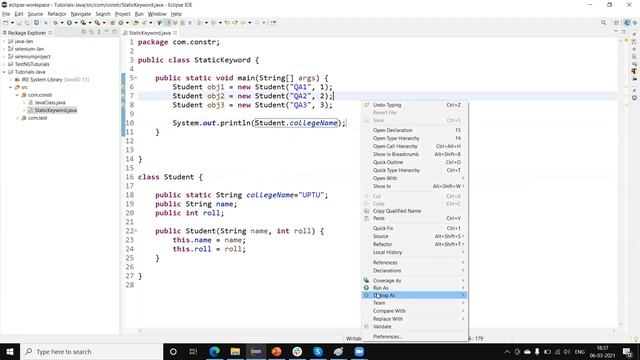
Task: Collapse the Tutorials-Java project
Action: pyautogui.click(x=4, y=72)
